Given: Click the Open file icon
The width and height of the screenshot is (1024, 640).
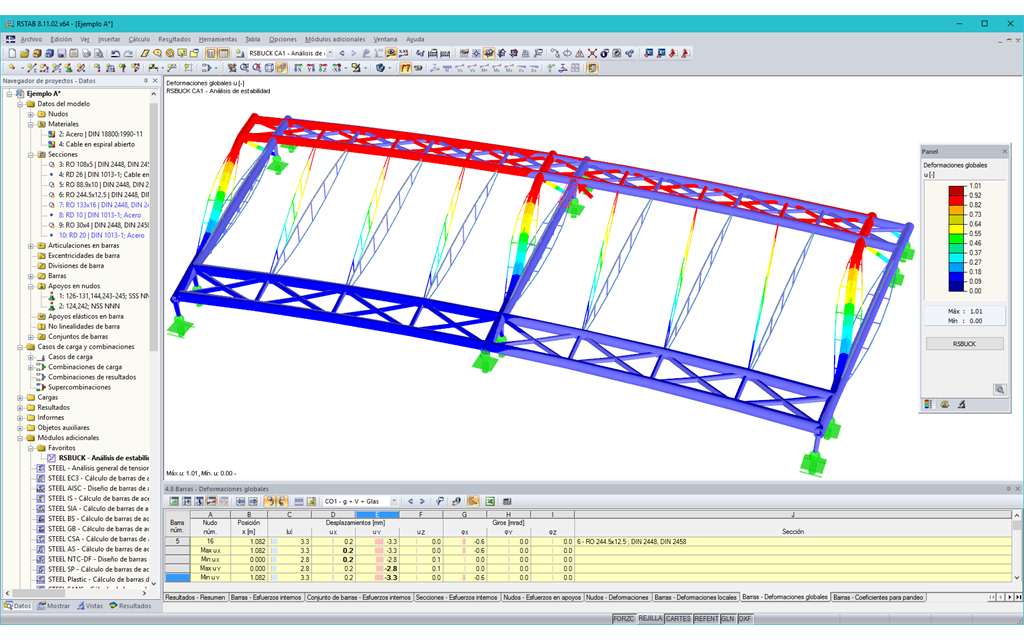Looking at the screenshot, I should tap(24, 54).
